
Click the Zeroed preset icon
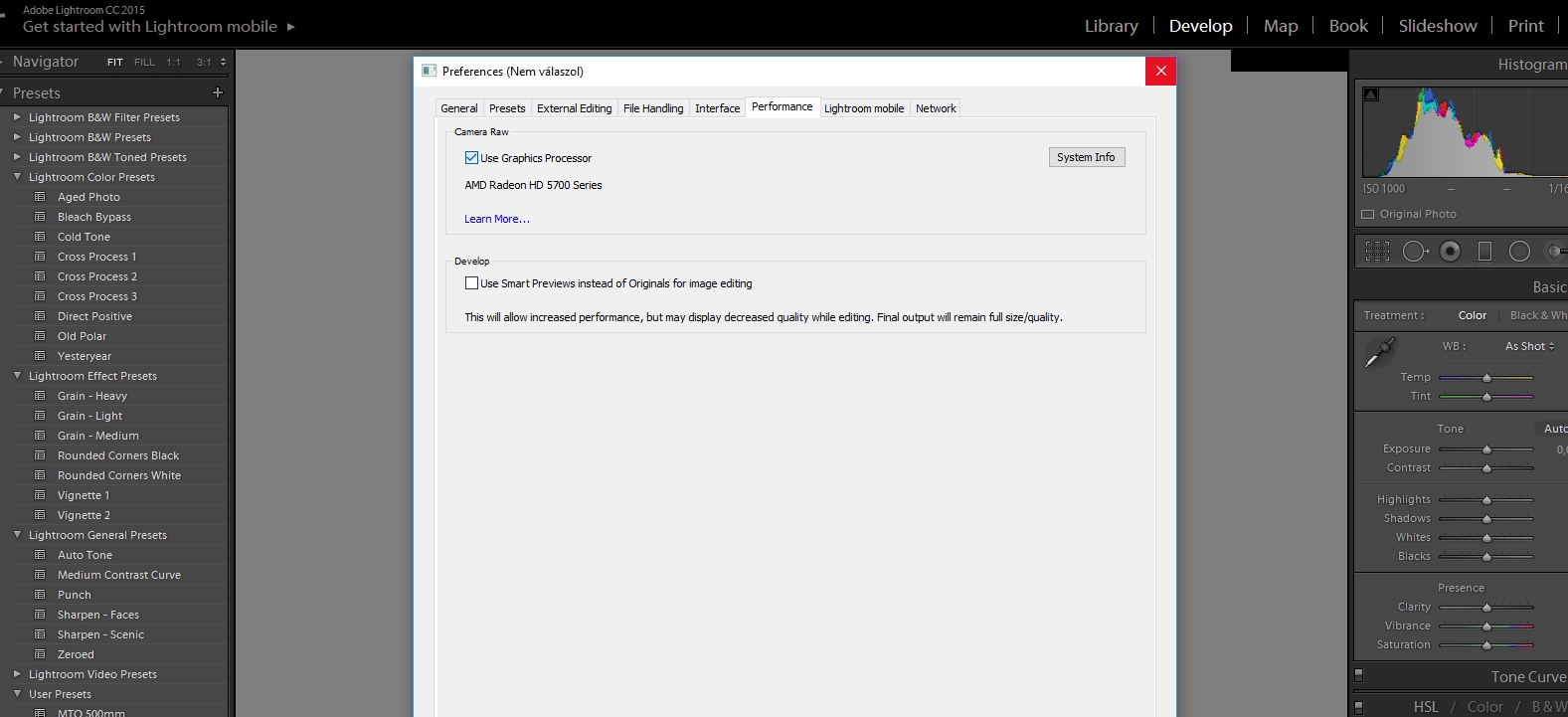(x=40, y=654)
